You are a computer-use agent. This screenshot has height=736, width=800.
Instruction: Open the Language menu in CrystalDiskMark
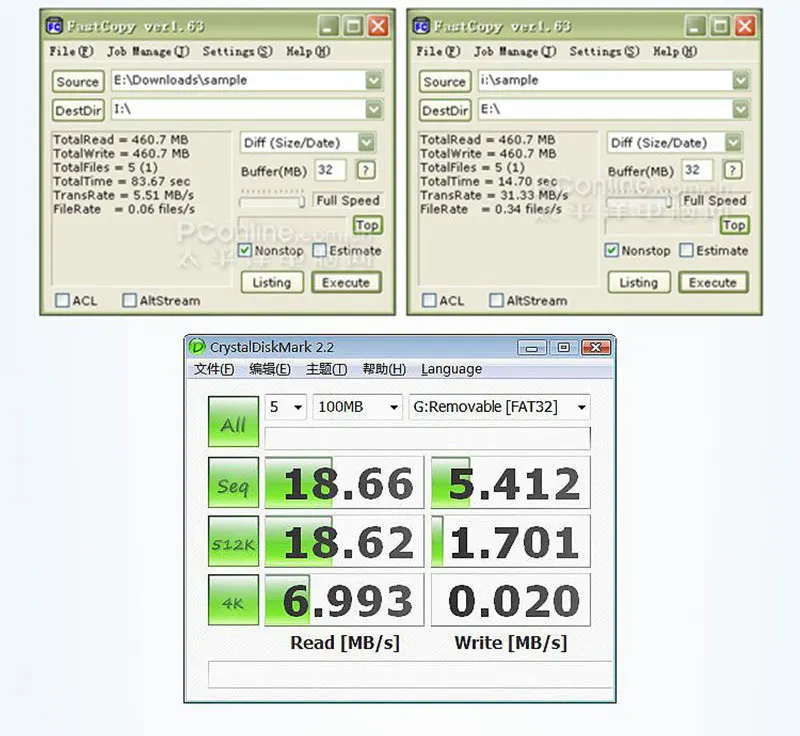(452, 369)
